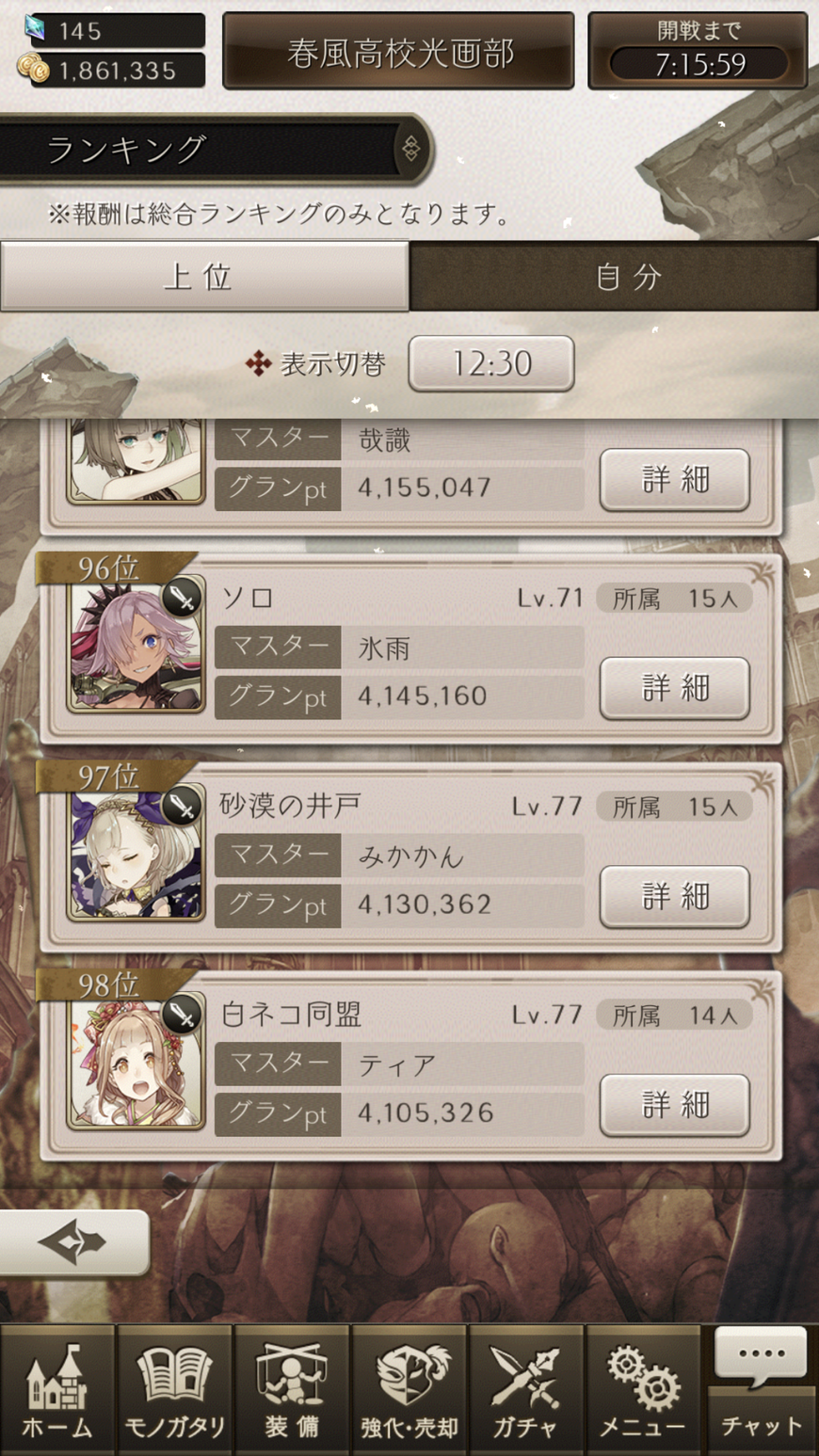Switch to the 上位 tab
Screen dimensions: 819x1456
click(204, 276)
